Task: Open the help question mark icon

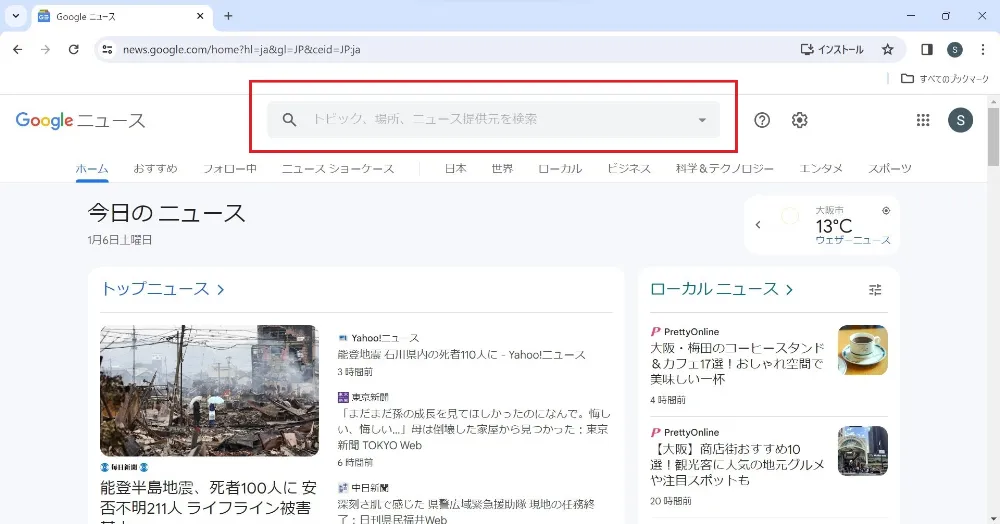Action: (761, 120)
